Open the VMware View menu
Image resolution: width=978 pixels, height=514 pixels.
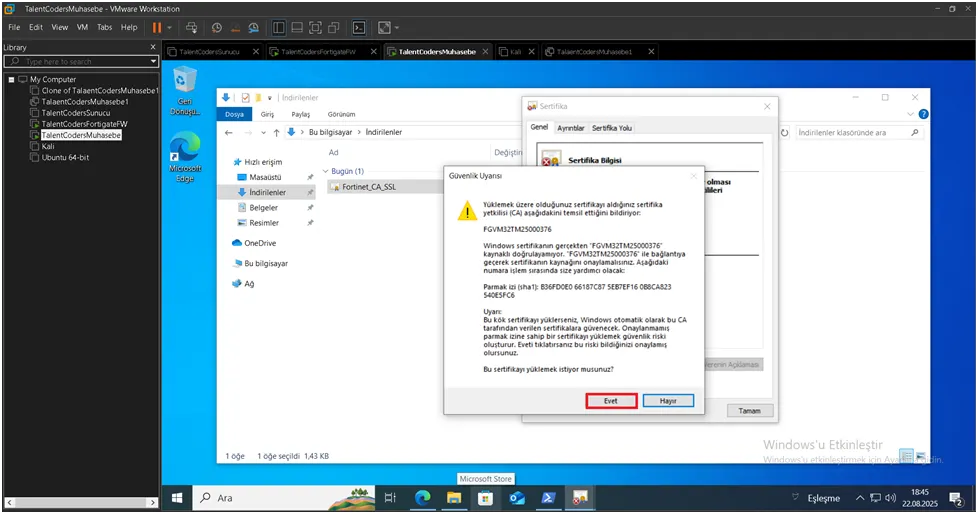click(60, 27)
